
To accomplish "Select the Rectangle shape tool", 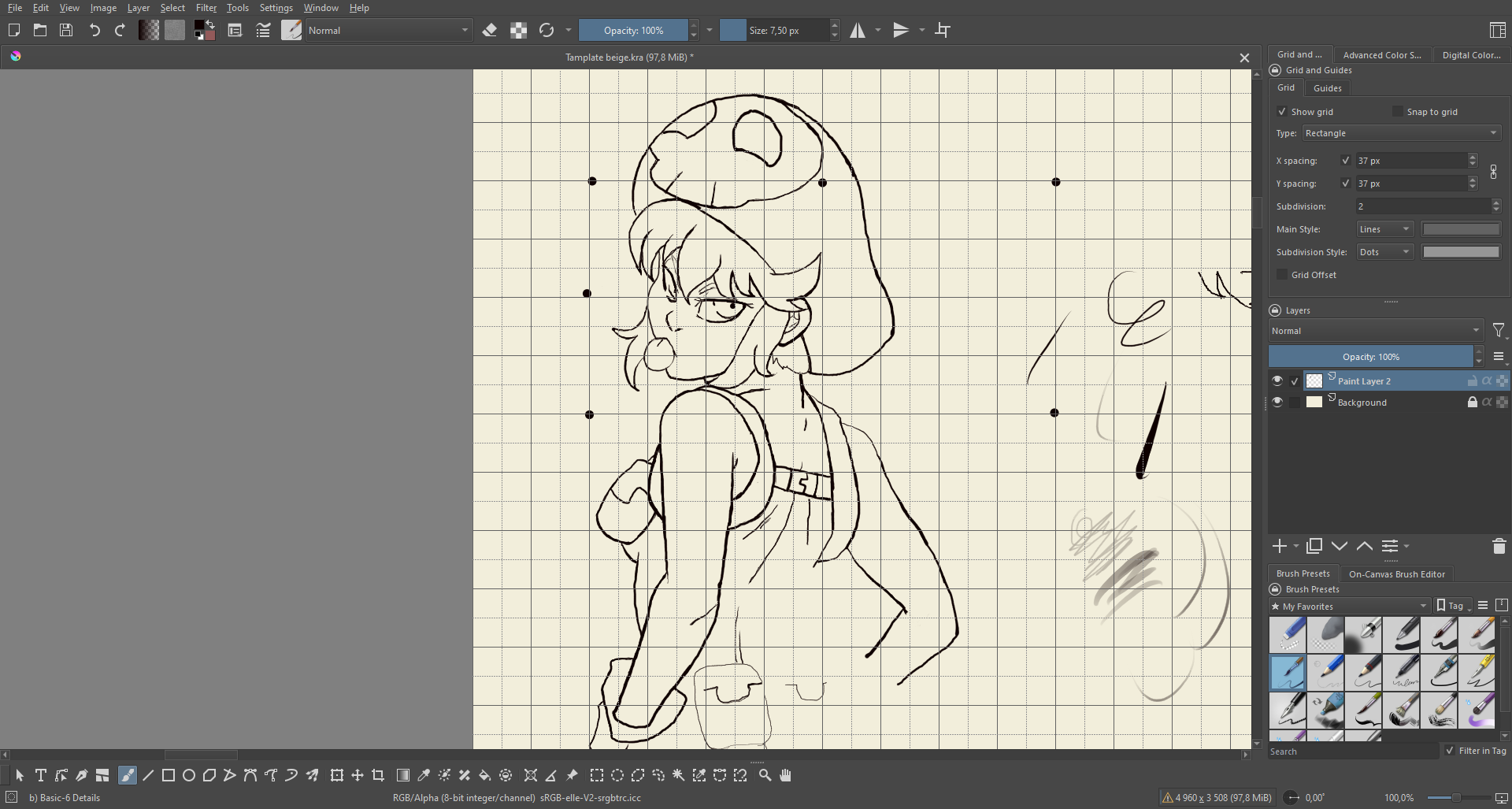I will [x=169, y=775].
